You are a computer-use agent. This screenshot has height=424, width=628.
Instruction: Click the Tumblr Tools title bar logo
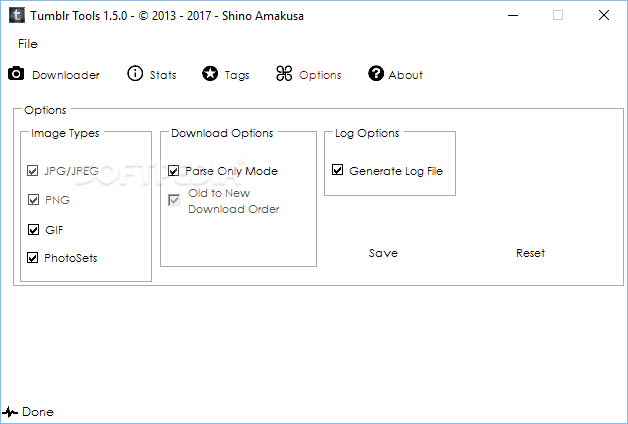coord(16,16)
